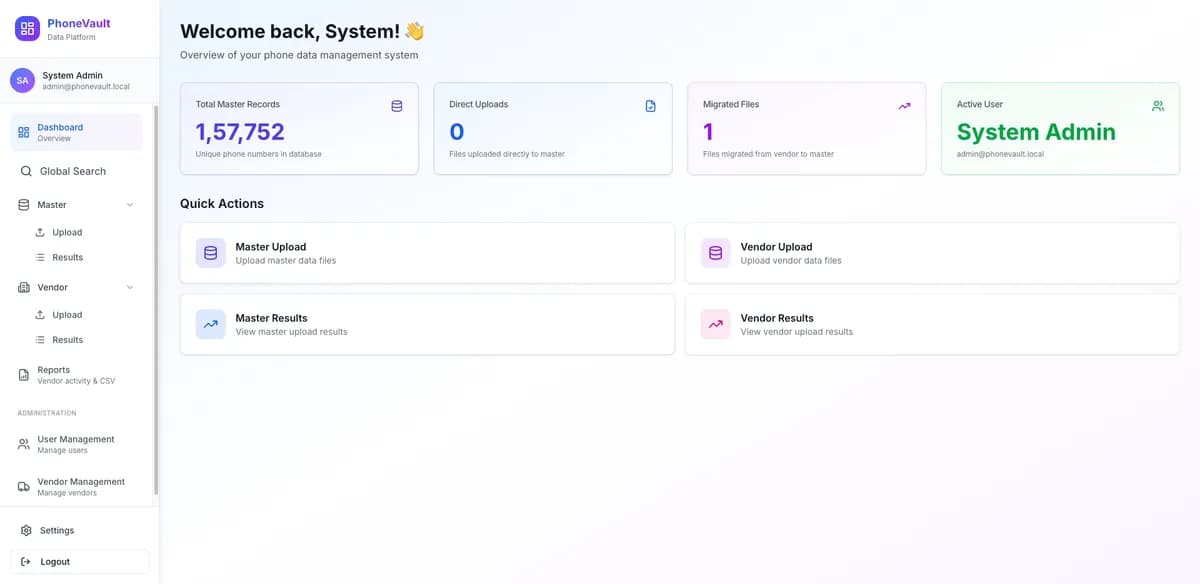Open Settings from the sidebar
1200x584 pixels.
[79, 531]
